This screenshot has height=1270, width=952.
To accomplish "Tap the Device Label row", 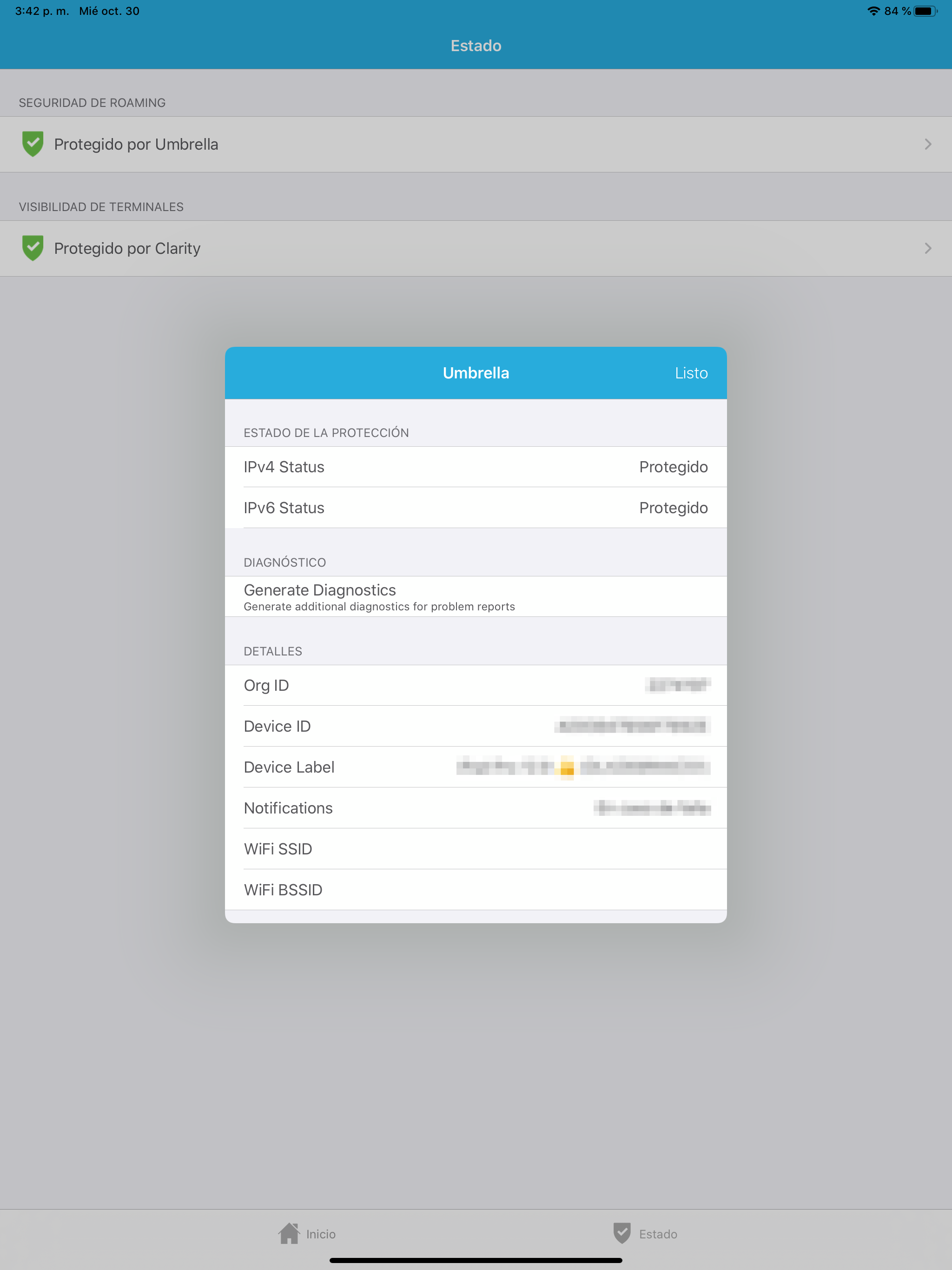I will click(476, 767).
